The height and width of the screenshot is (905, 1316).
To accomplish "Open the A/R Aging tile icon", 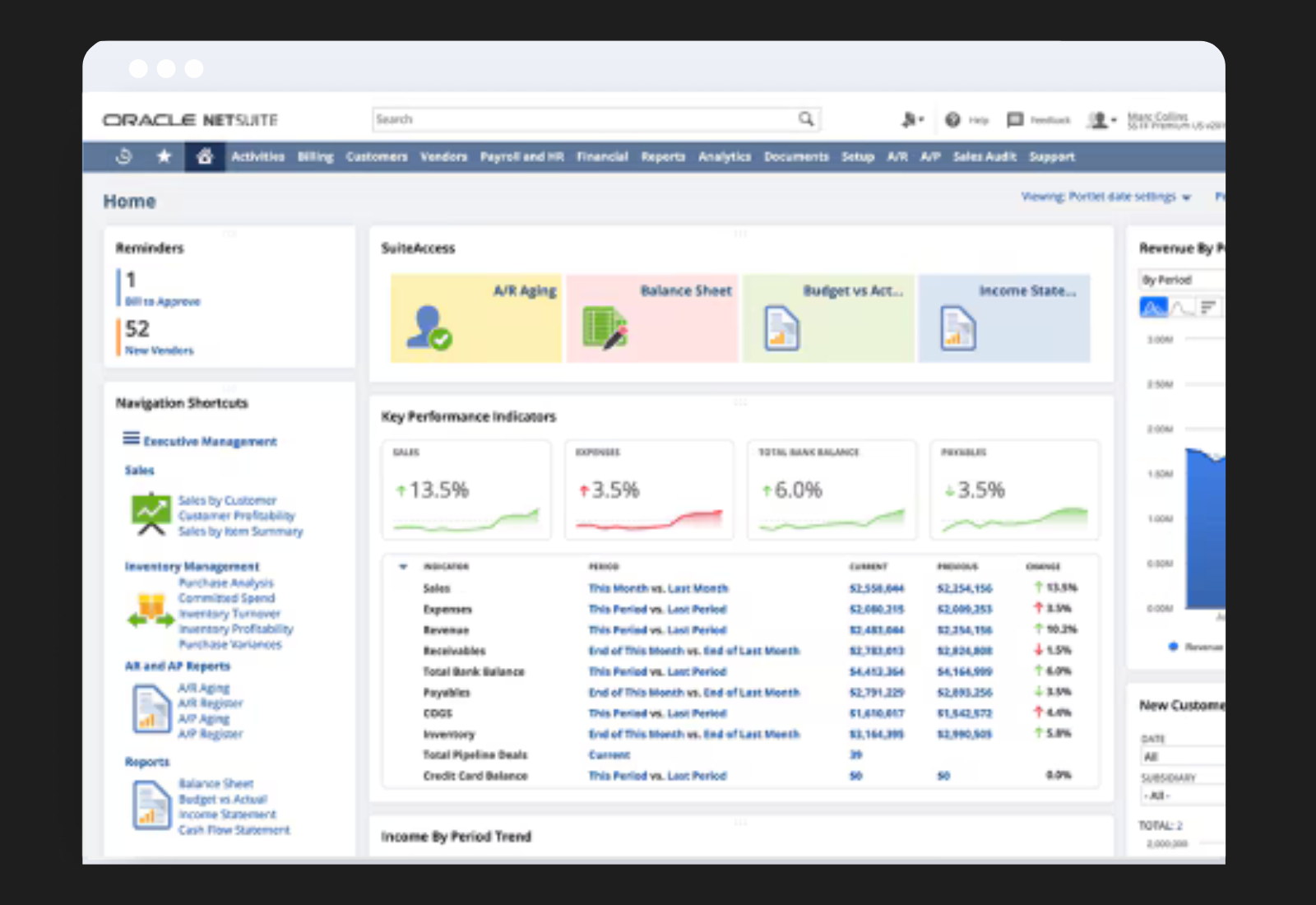I will 429,328.
